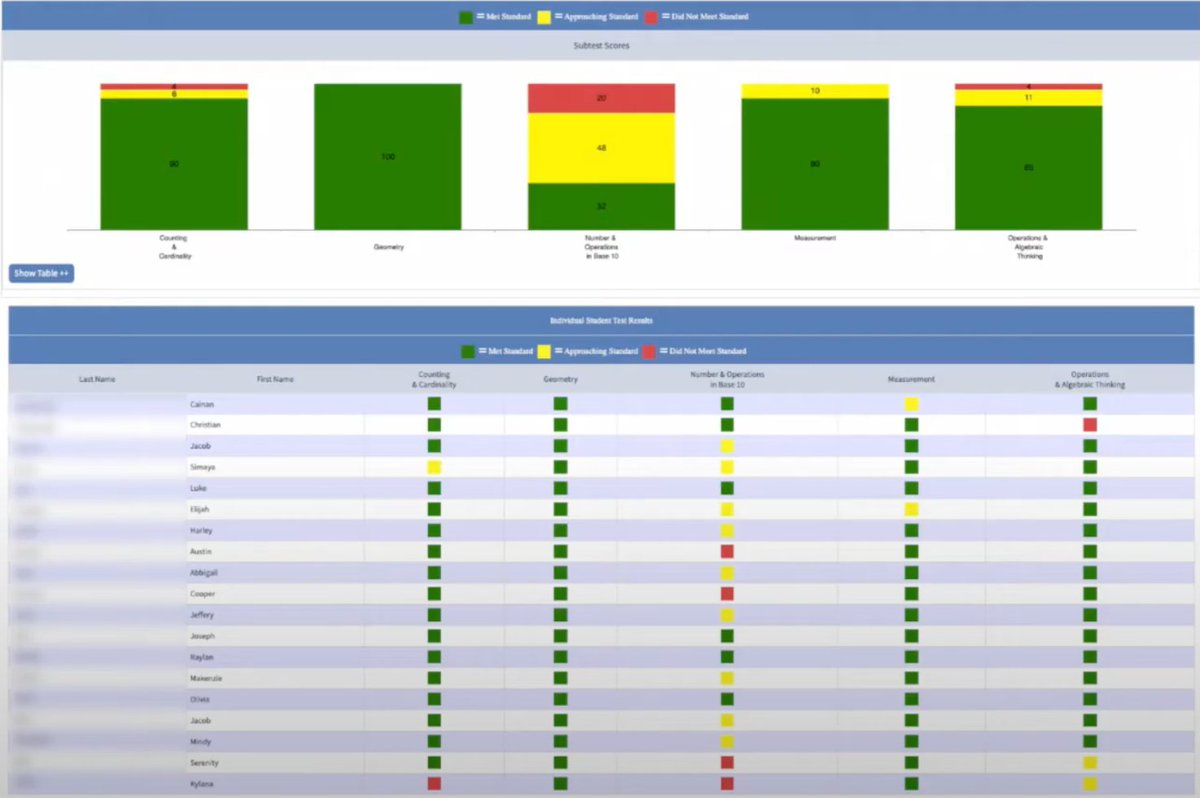Select the first name Christian
The image size is (1200, 798).
click(x=205, y=425)
